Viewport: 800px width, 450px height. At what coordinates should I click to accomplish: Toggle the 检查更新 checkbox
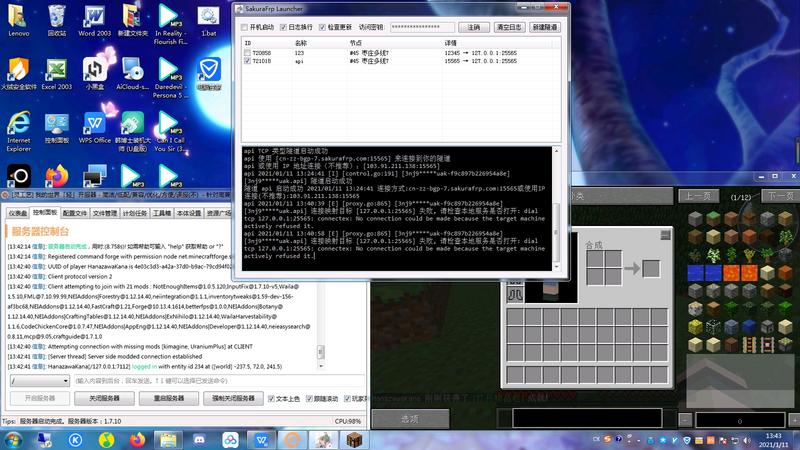tap(322, 27)
